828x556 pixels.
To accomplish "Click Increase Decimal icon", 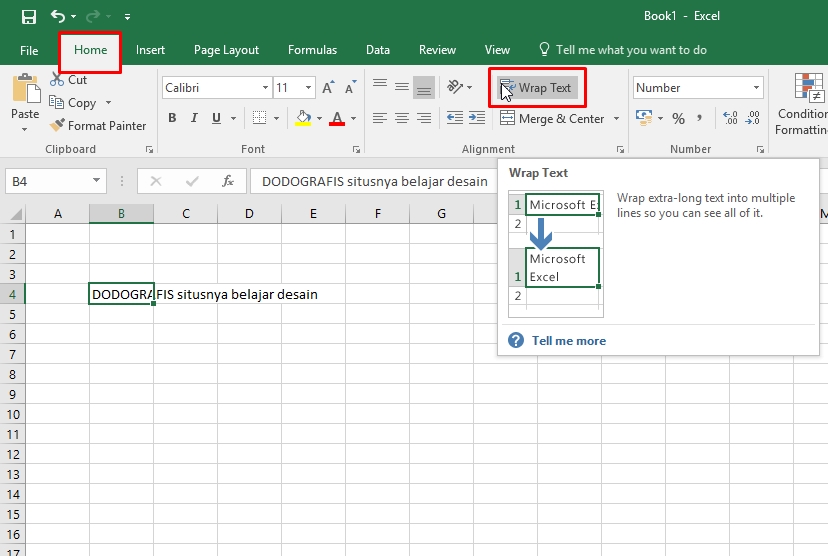I will point(730,118).
